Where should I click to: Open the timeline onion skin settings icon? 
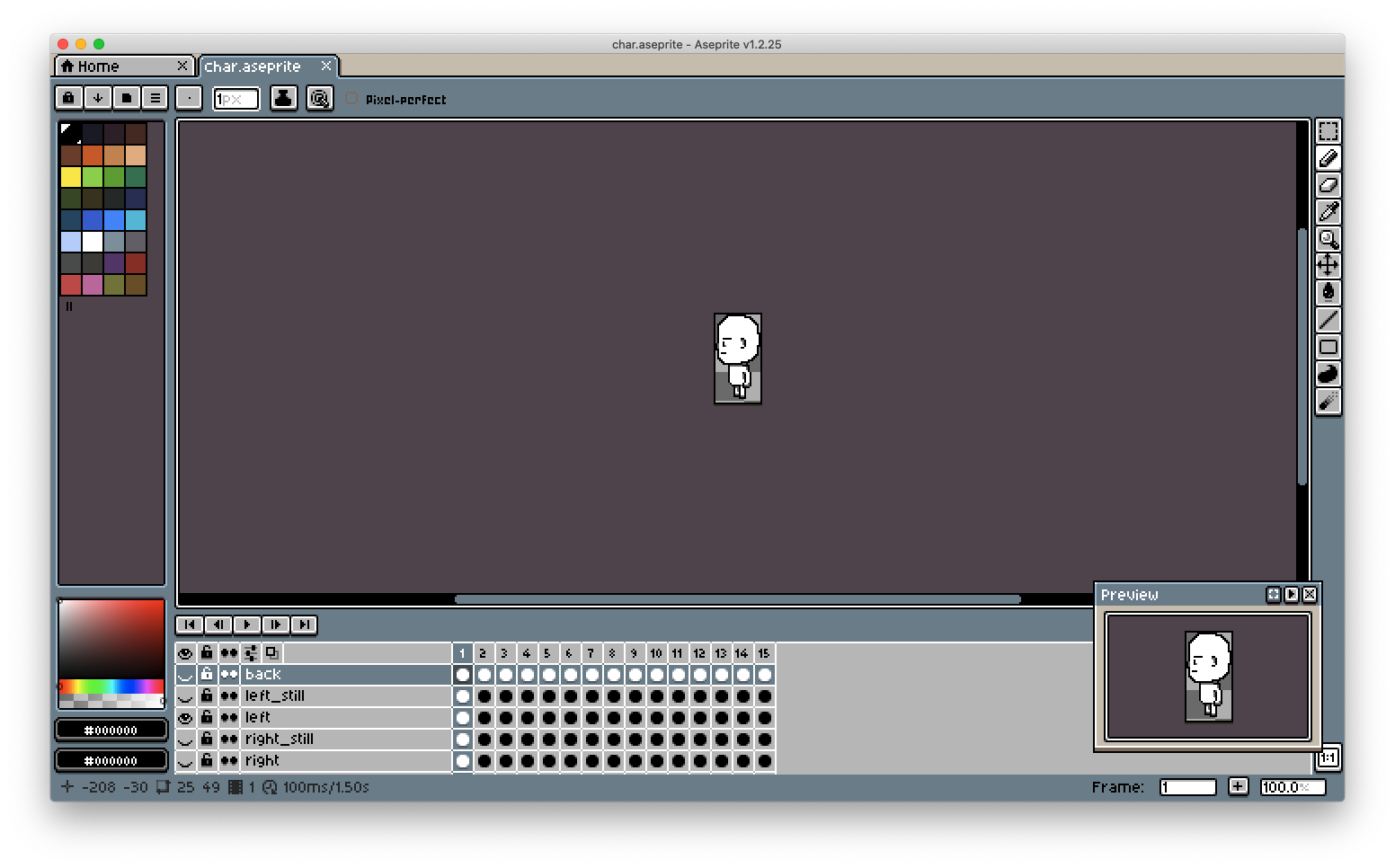[251, 653]
